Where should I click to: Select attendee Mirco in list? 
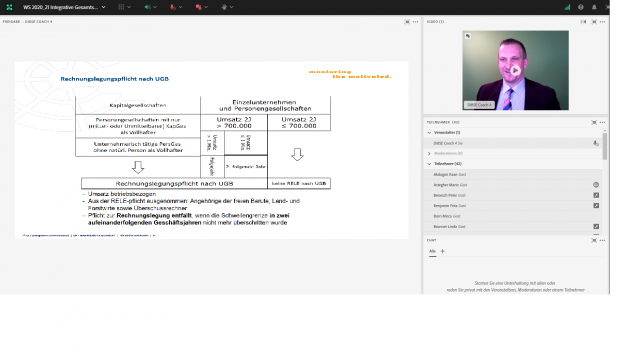[x=513, y=216]
